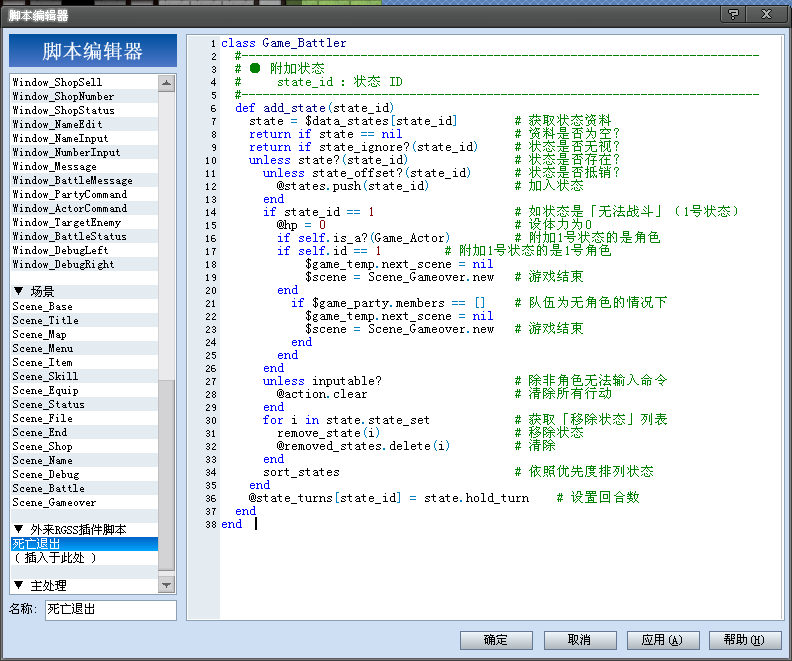Click the 取消 (Cancel) button

coord(580,640)
